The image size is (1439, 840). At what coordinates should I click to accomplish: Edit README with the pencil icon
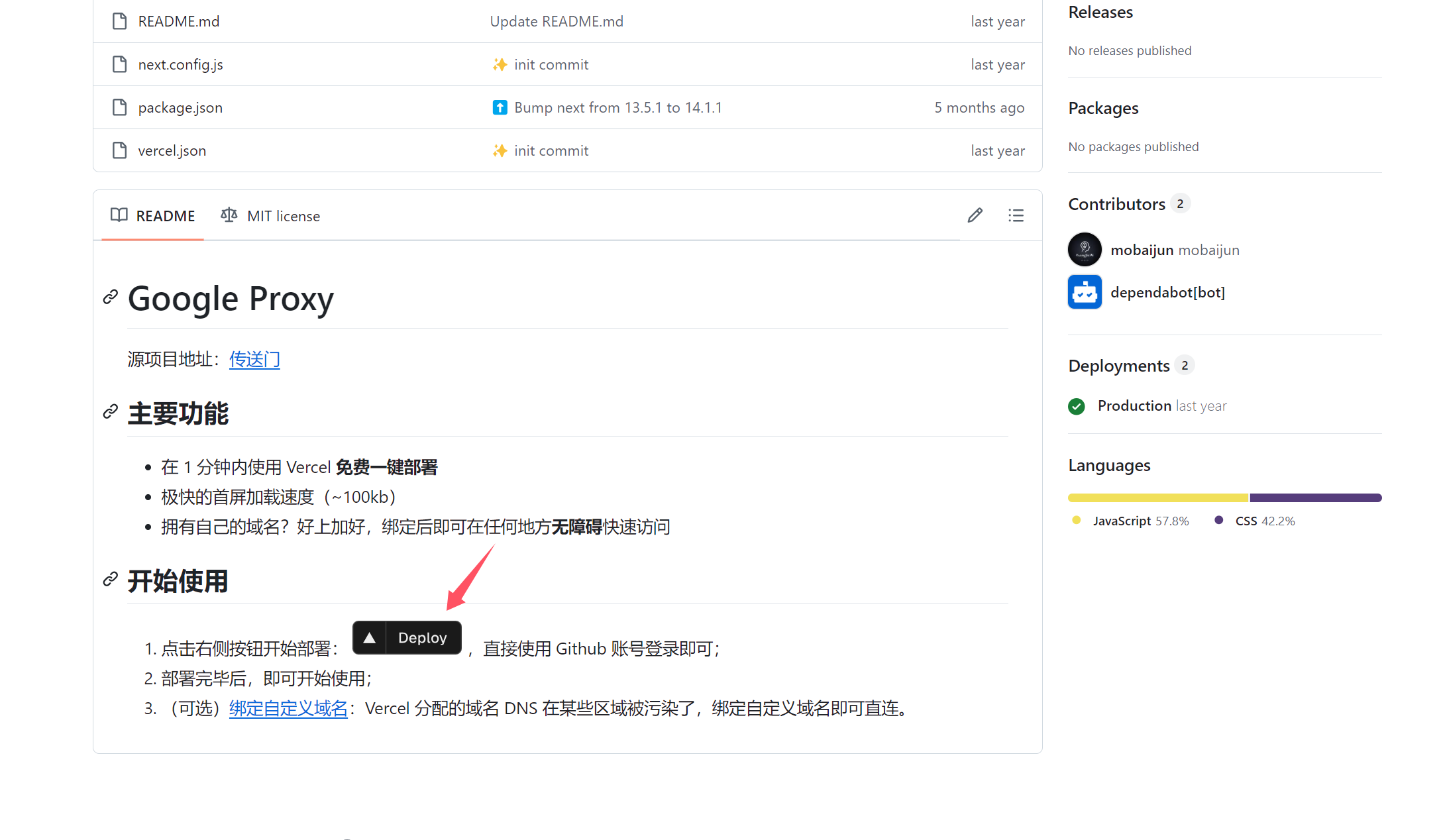pos(975,215)
